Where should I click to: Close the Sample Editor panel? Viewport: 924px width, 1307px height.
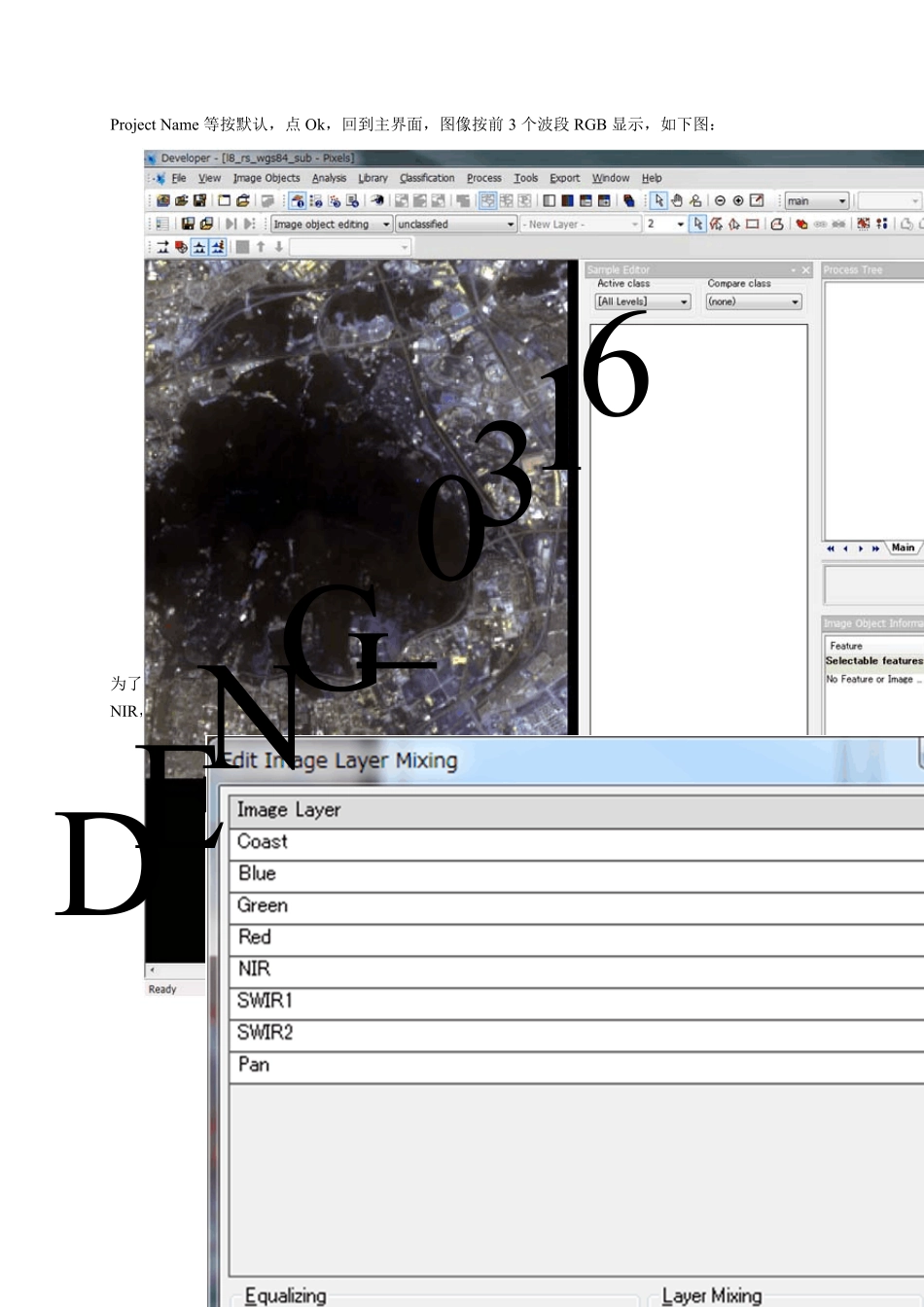pyautogui.click(x=805, y=269)
